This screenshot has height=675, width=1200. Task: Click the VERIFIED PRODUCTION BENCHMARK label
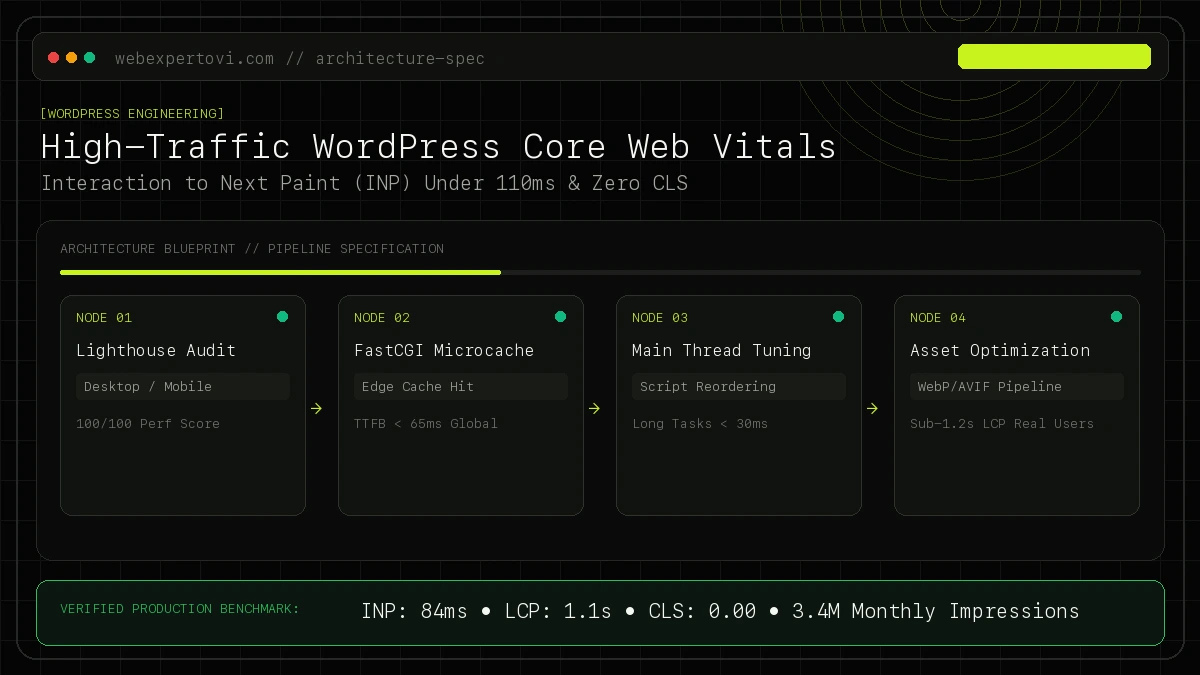180,609
